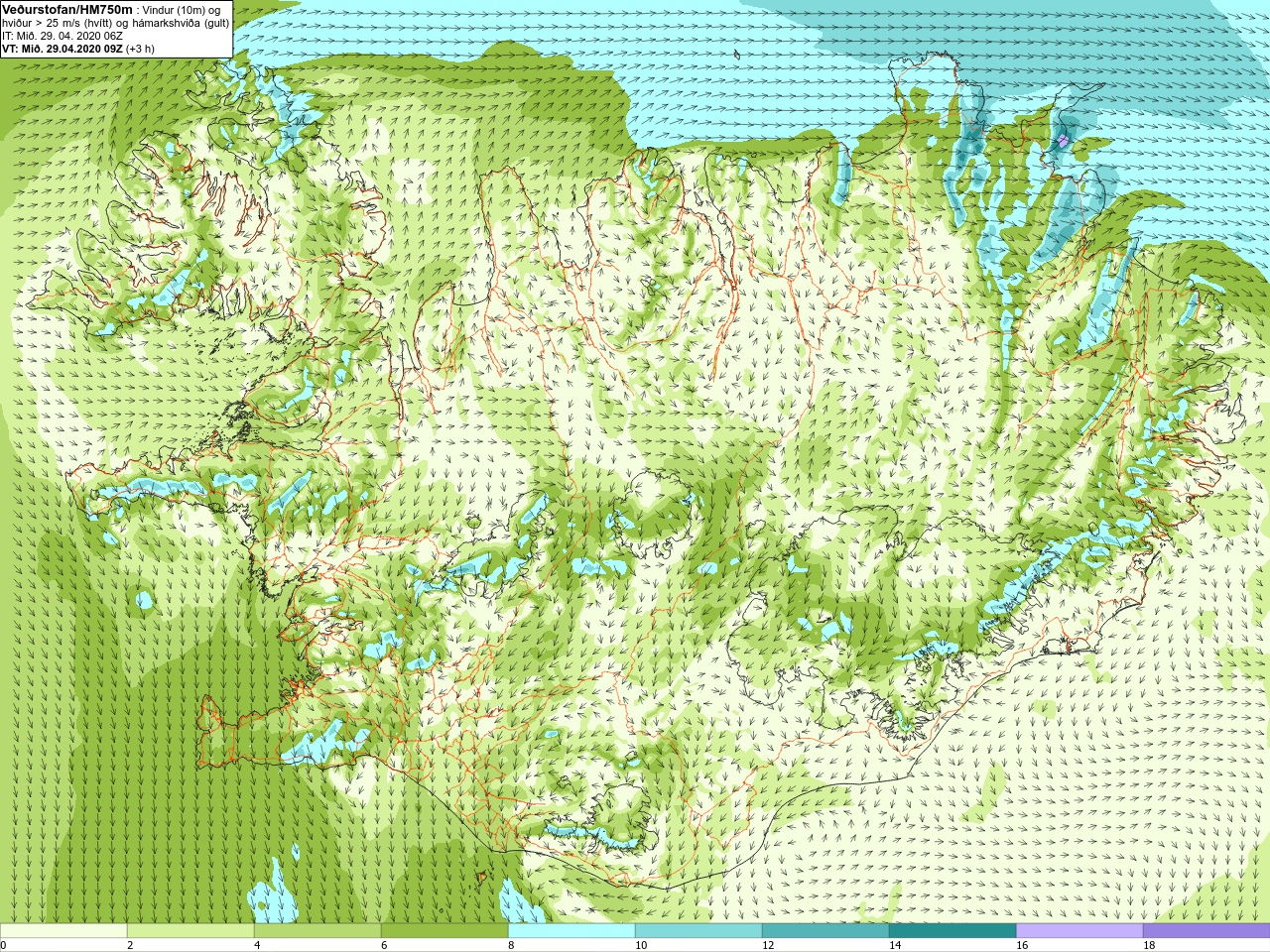The height and width of the screenshot is (952, 1270).
Task: Click the purple above-18 legend swatch
Action: click(1206, 931)
